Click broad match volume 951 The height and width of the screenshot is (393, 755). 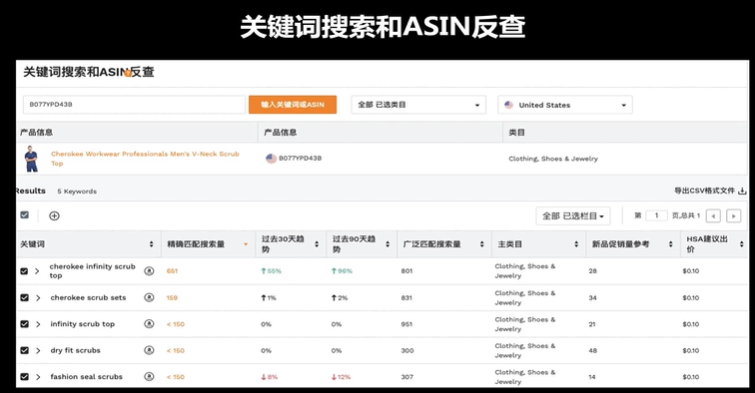(407, 324)
